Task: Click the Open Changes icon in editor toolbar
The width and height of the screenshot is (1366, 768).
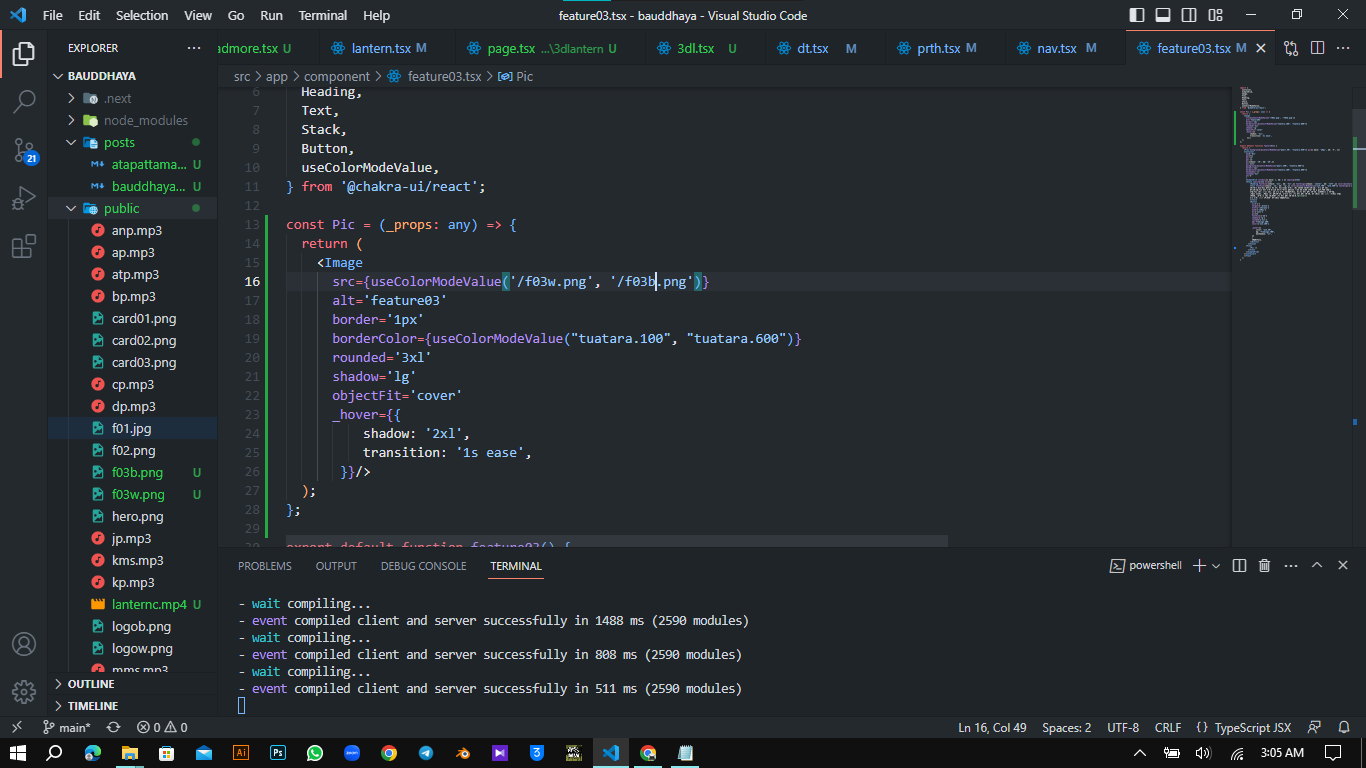Action: 1291,48
